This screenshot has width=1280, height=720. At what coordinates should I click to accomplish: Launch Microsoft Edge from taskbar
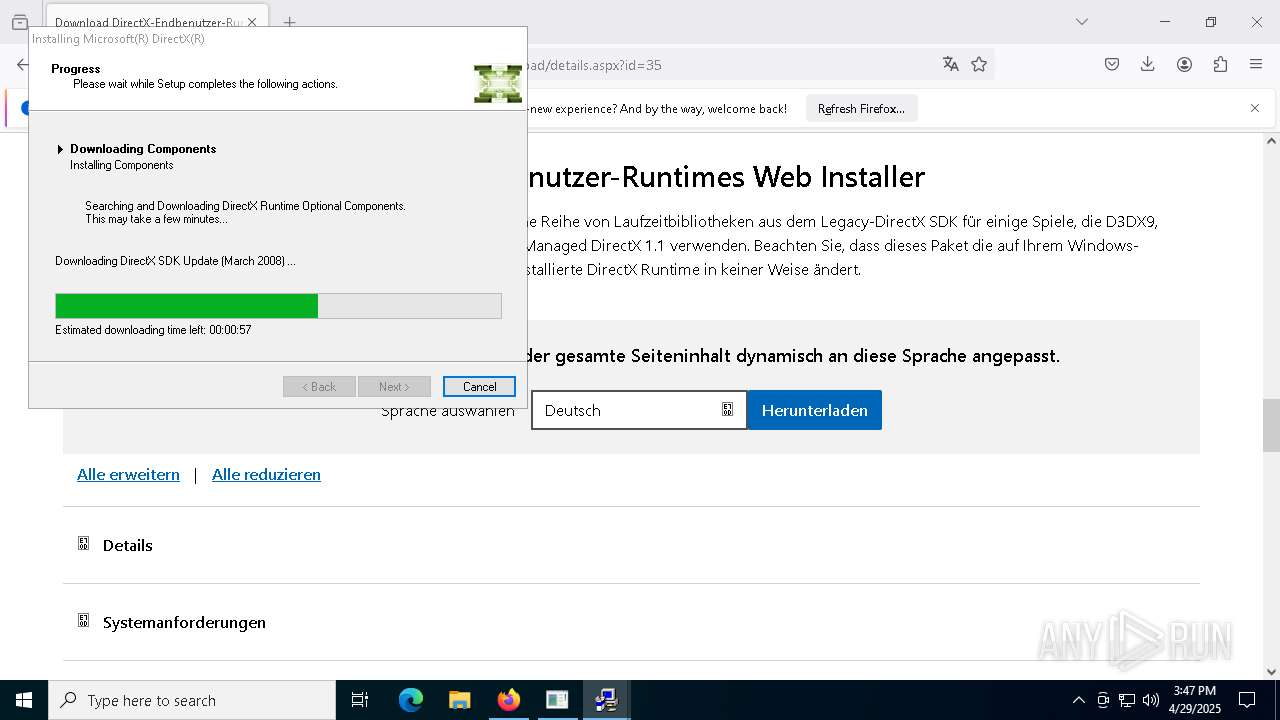pyautogui.click(x=411, y=700)
